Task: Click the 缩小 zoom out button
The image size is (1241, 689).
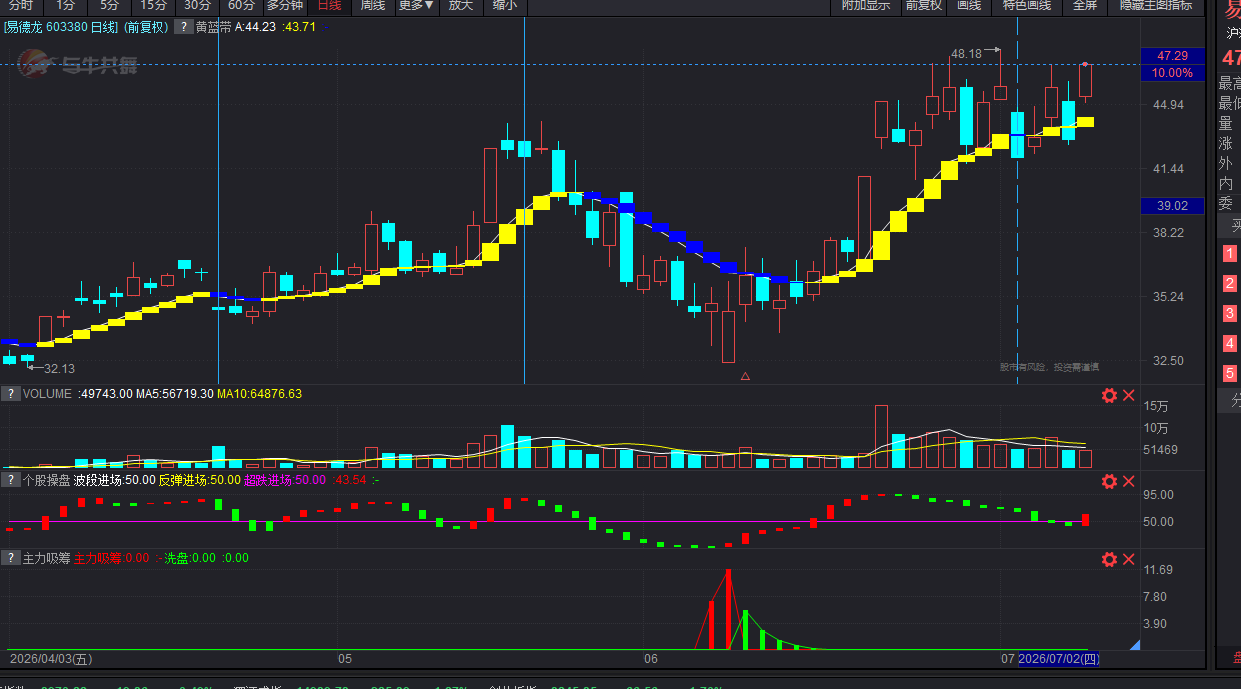Action: (x=505, y=5)
